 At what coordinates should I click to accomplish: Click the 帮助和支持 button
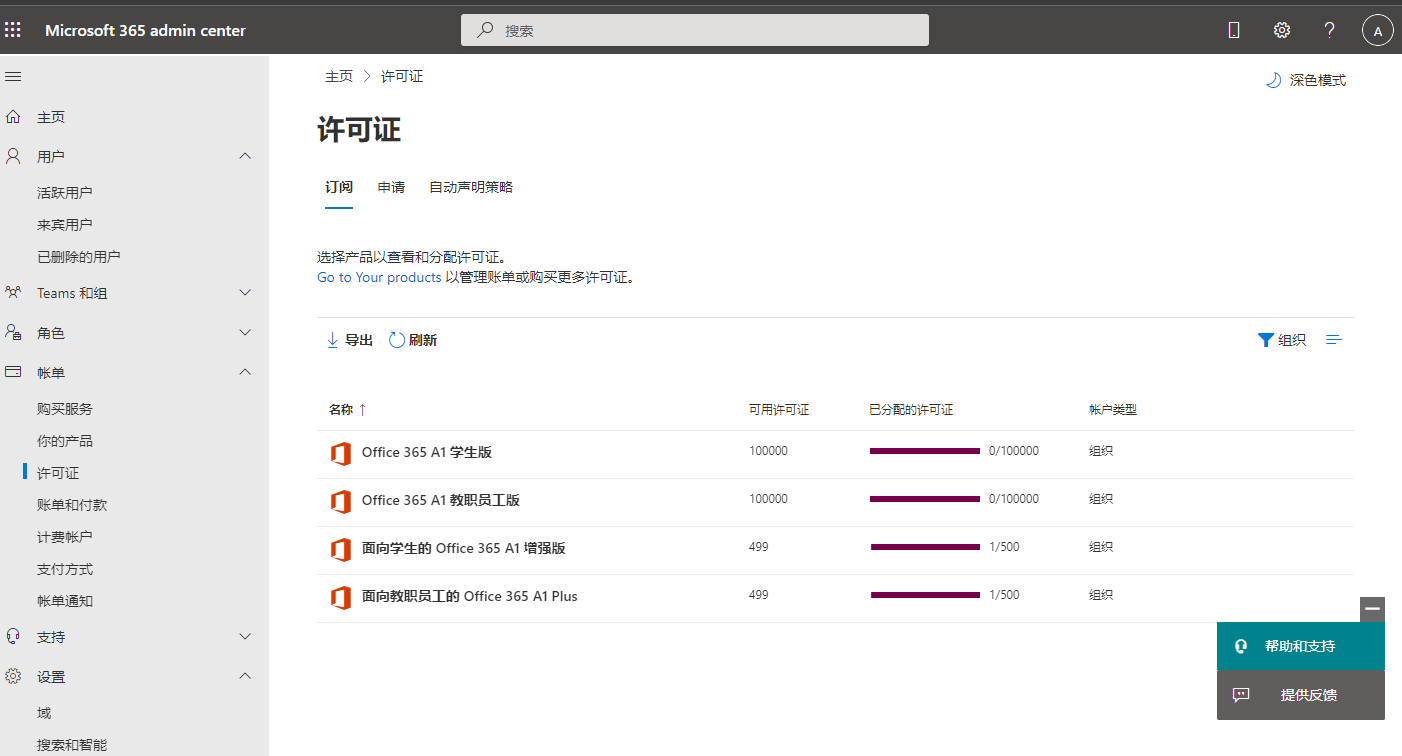(x=1301, y=646)
